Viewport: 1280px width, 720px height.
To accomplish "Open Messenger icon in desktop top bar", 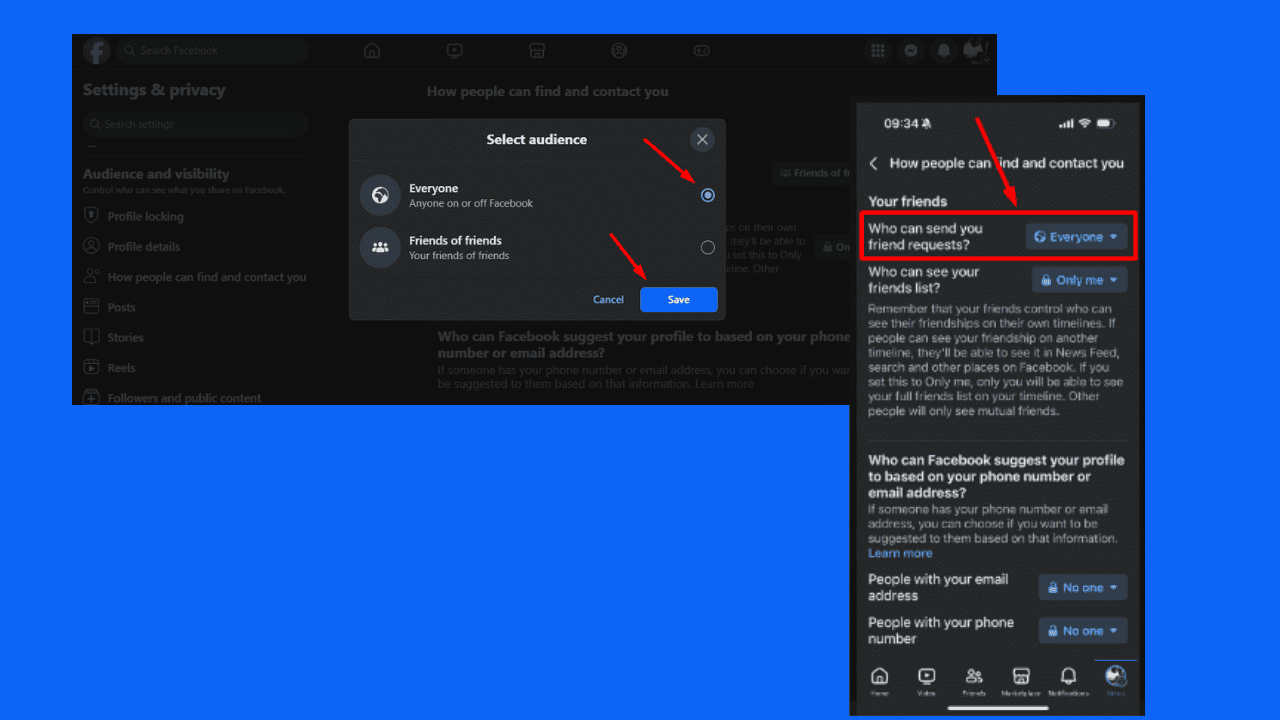I will [x=910, y=51].
